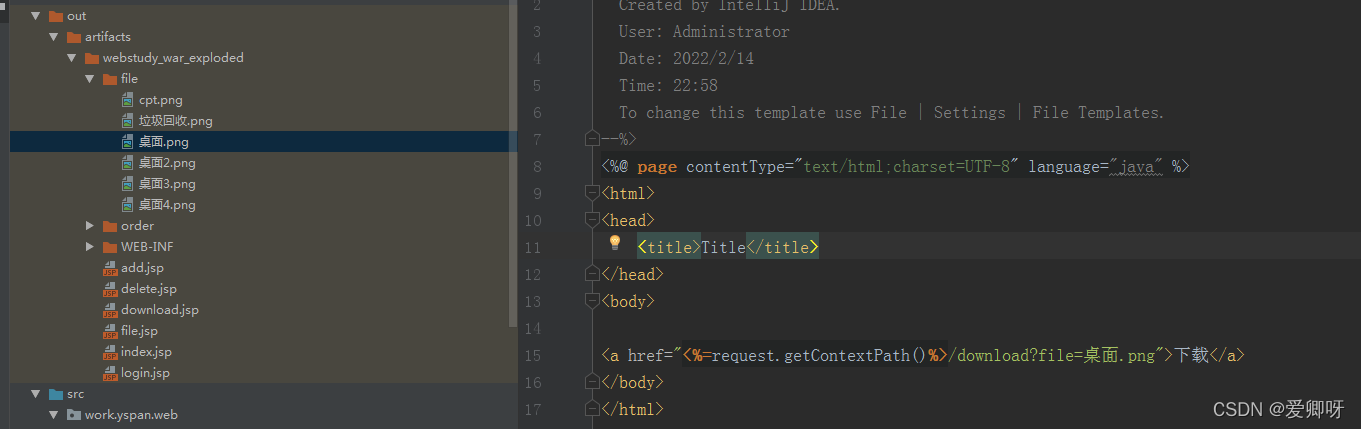
Task: Select 桌面4.png in the project tree
Action: (x=167, y=205)
